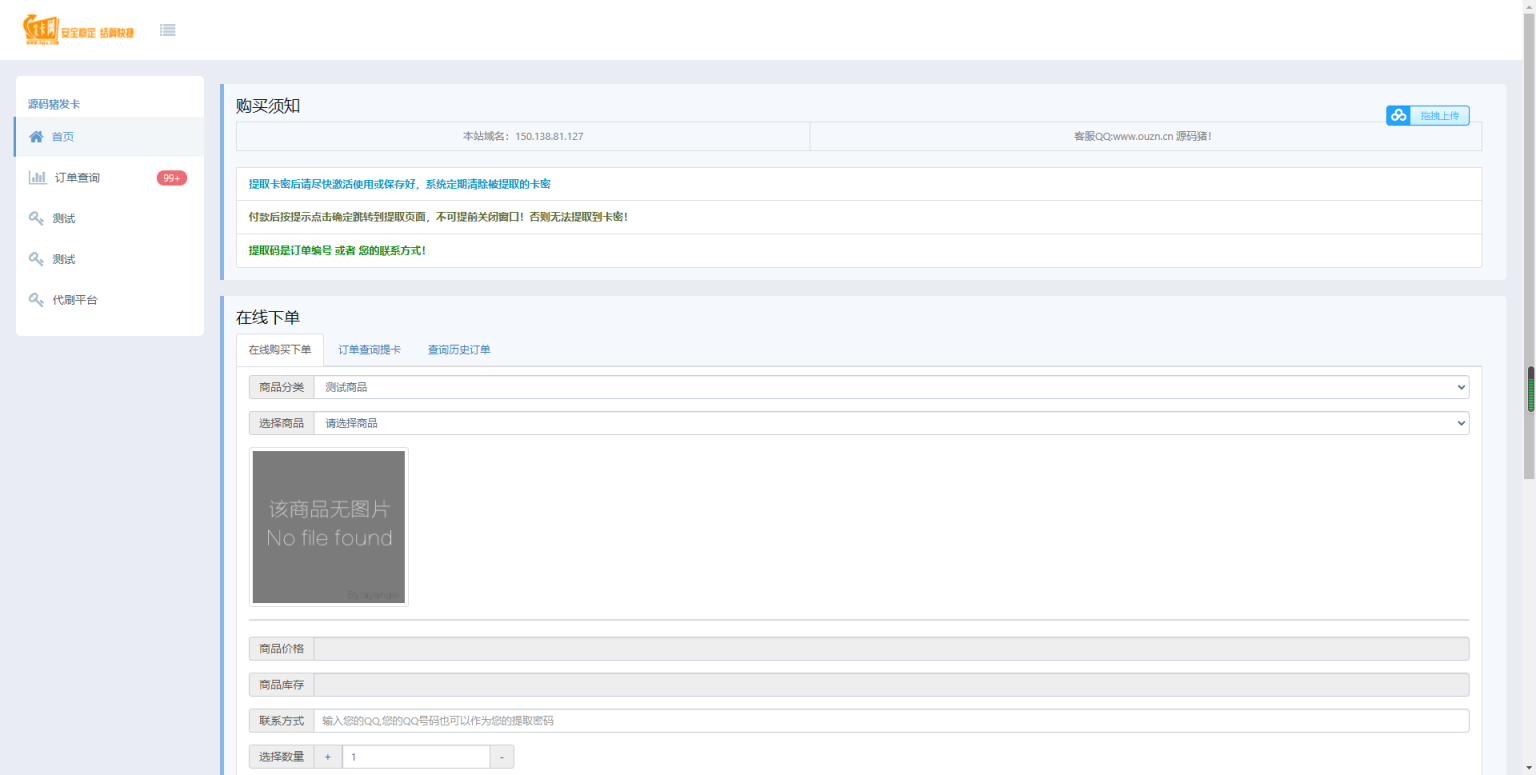Switch to the 订单查询提卡 tab
This screenshot has width=1536, height=775.
[x=369, y=350]
